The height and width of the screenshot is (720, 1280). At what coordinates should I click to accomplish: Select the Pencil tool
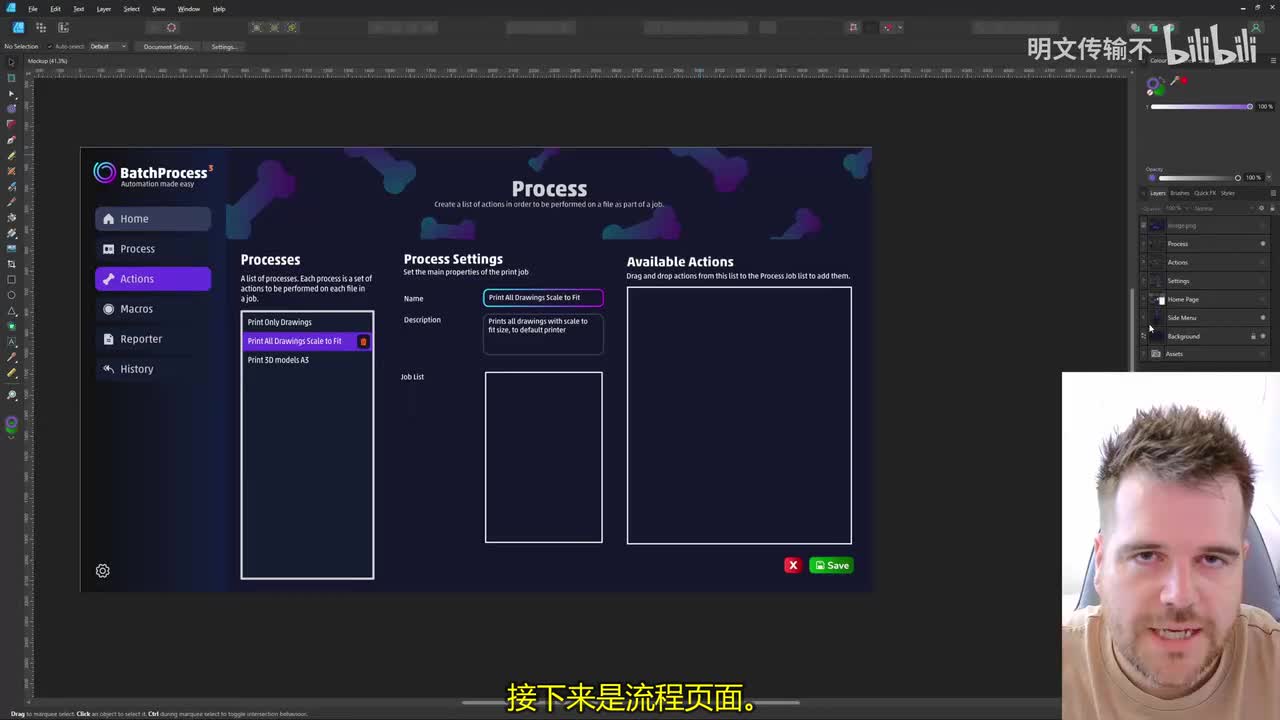(x=11, y=154)
